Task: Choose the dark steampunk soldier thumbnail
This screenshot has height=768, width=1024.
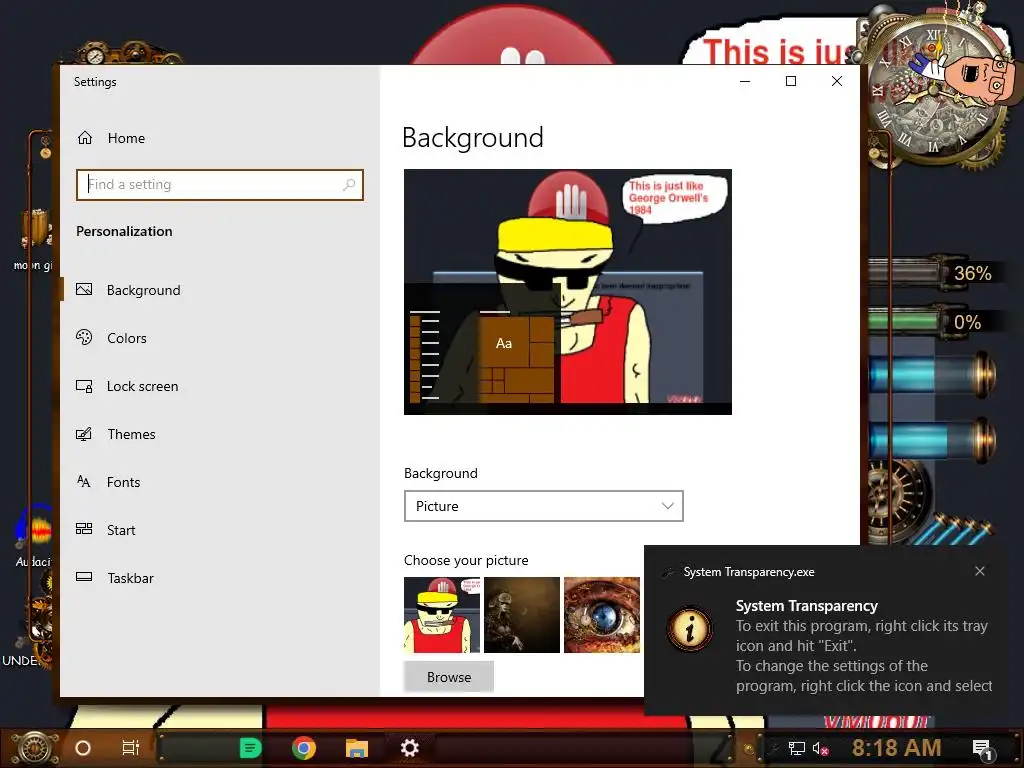Action: tap(522, 615)
